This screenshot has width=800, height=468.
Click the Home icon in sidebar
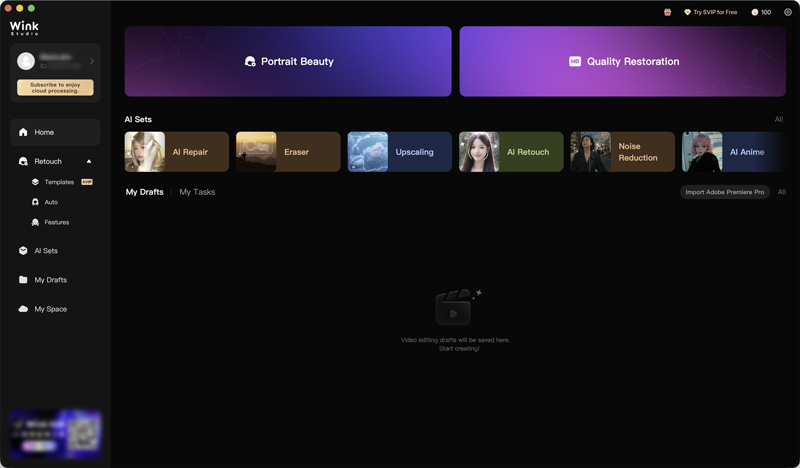tap(23, 132)
